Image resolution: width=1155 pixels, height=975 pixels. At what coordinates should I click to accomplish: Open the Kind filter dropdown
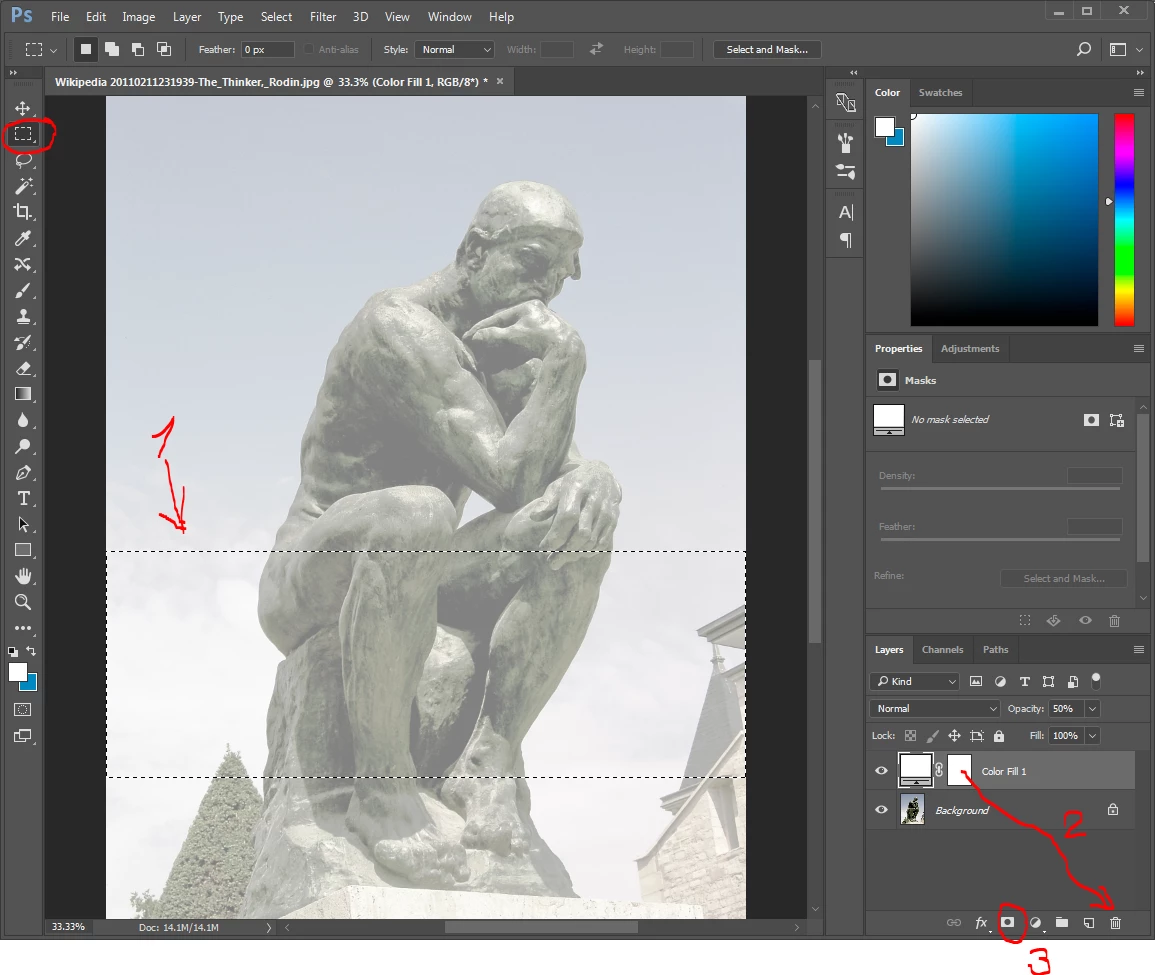pyautogui.click(x=914, y=681)
